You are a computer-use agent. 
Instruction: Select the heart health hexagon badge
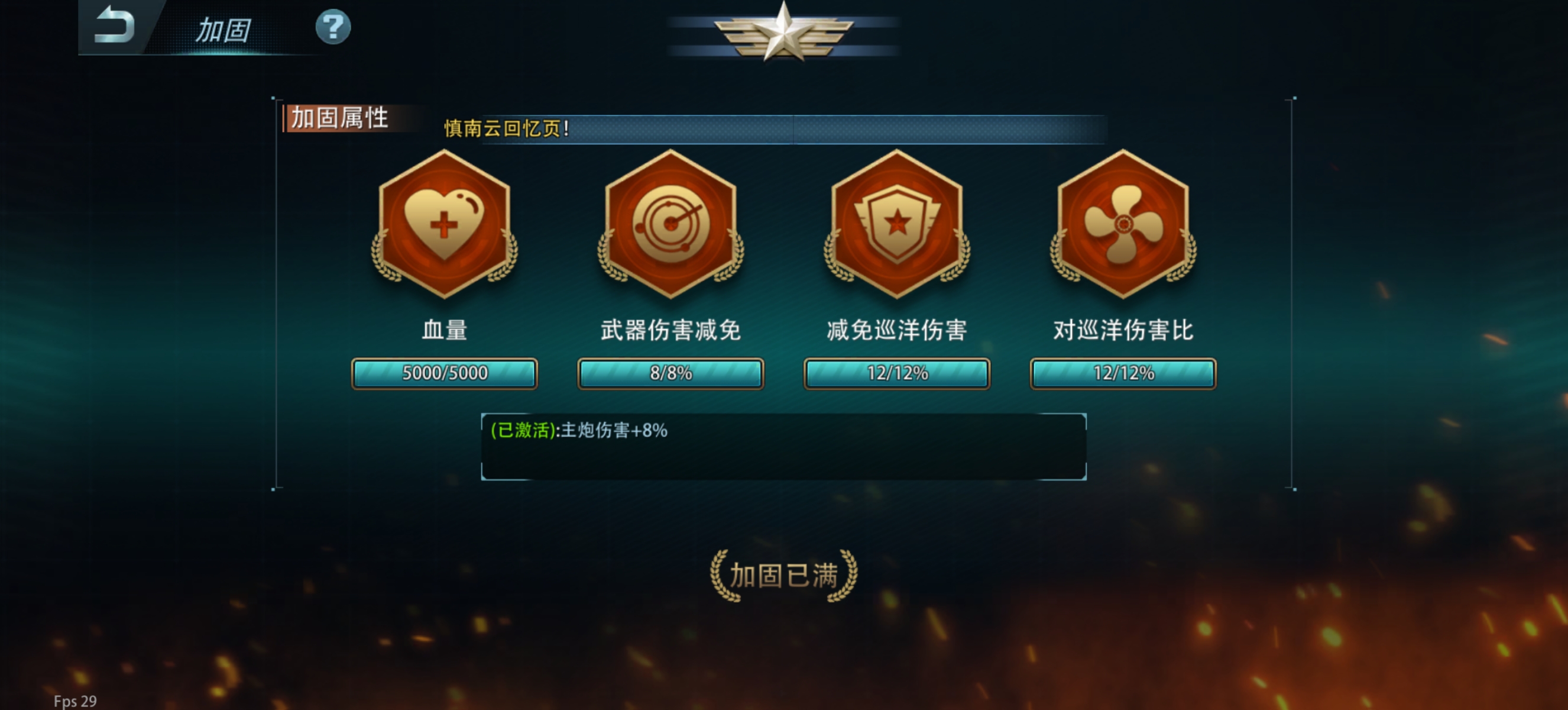(445, 224)
